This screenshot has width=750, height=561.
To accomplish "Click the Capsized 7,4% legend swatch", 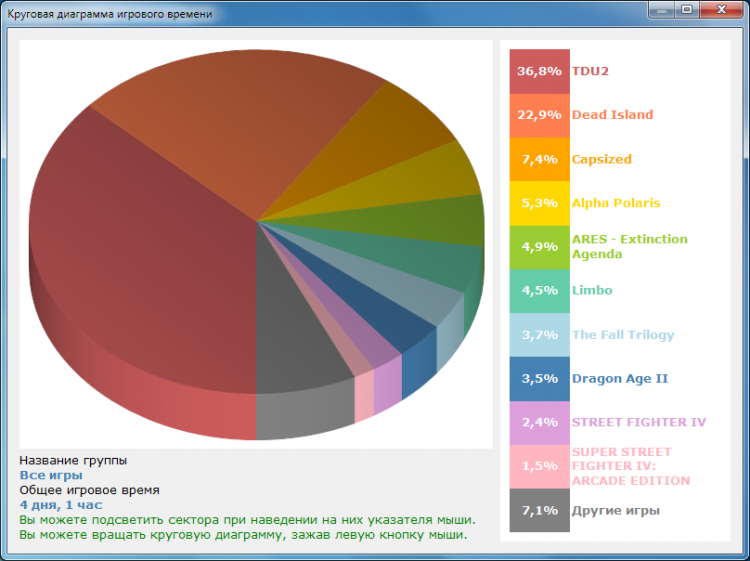I will point(540,159).
